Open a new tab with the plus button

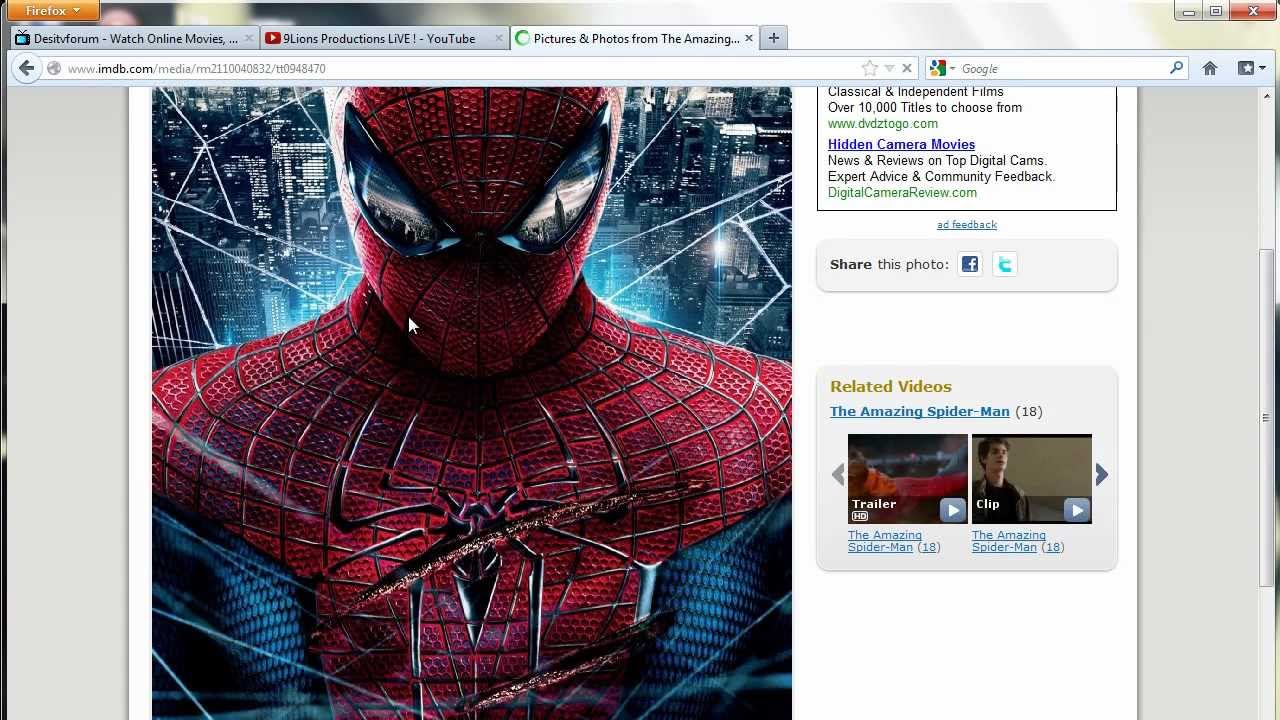click(773, 39)
